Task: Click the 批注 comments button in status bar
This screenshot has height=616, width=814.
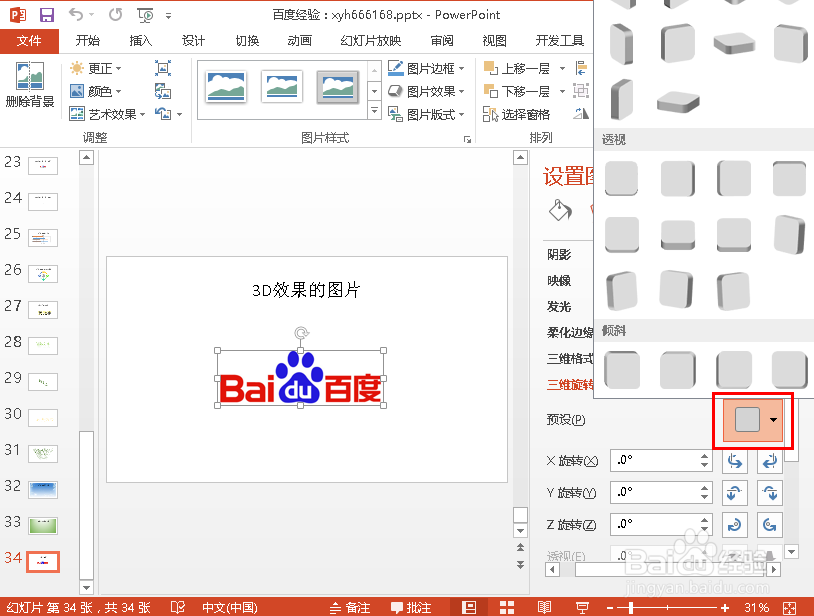Action: [x=411, y=607]
